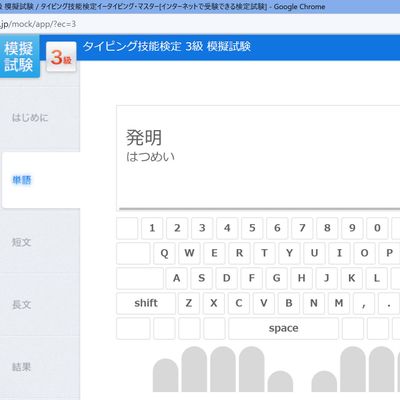
Task: Click the タイピング技能検定 3級 模擬試験 header title
Action: click(167, 46)
